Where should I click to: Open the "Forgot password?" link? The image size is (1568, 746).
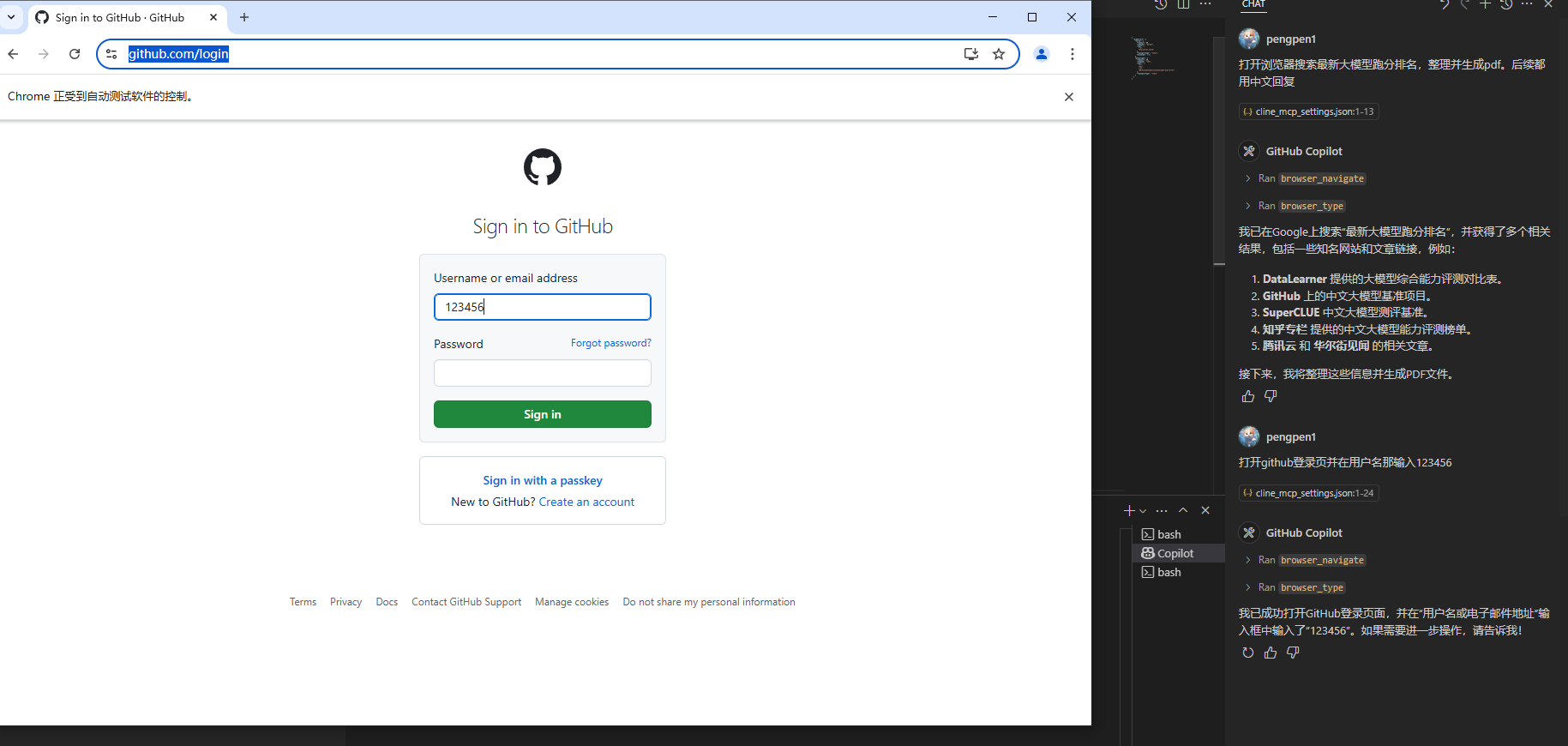pyautogui.click(x=611, y=343)
